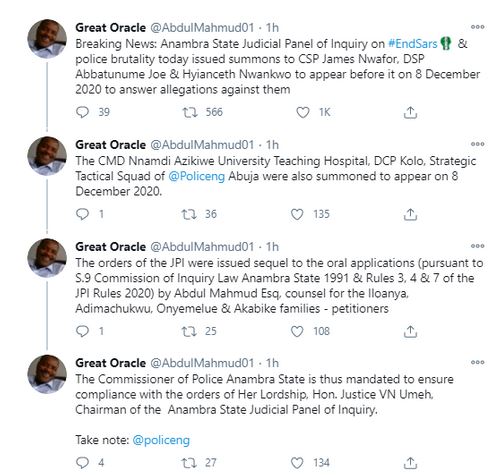Open more options on the second tweet

477,144
